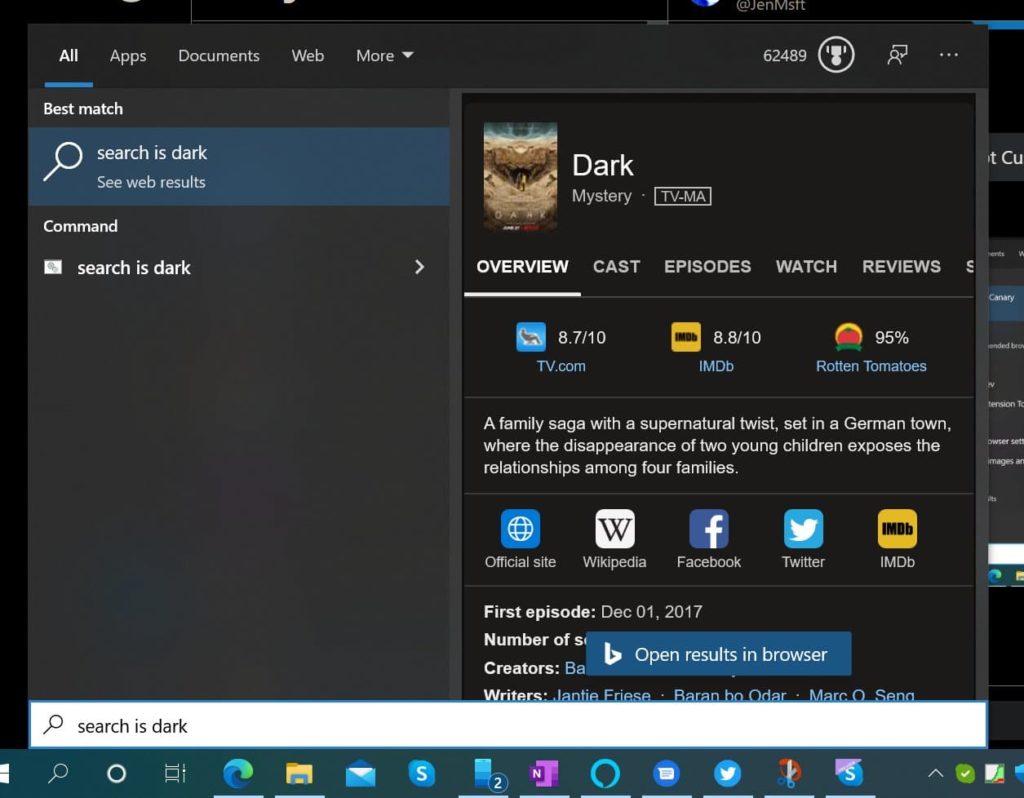Open the Official site globe icon

pyautogui.click(x=520, y=528)
